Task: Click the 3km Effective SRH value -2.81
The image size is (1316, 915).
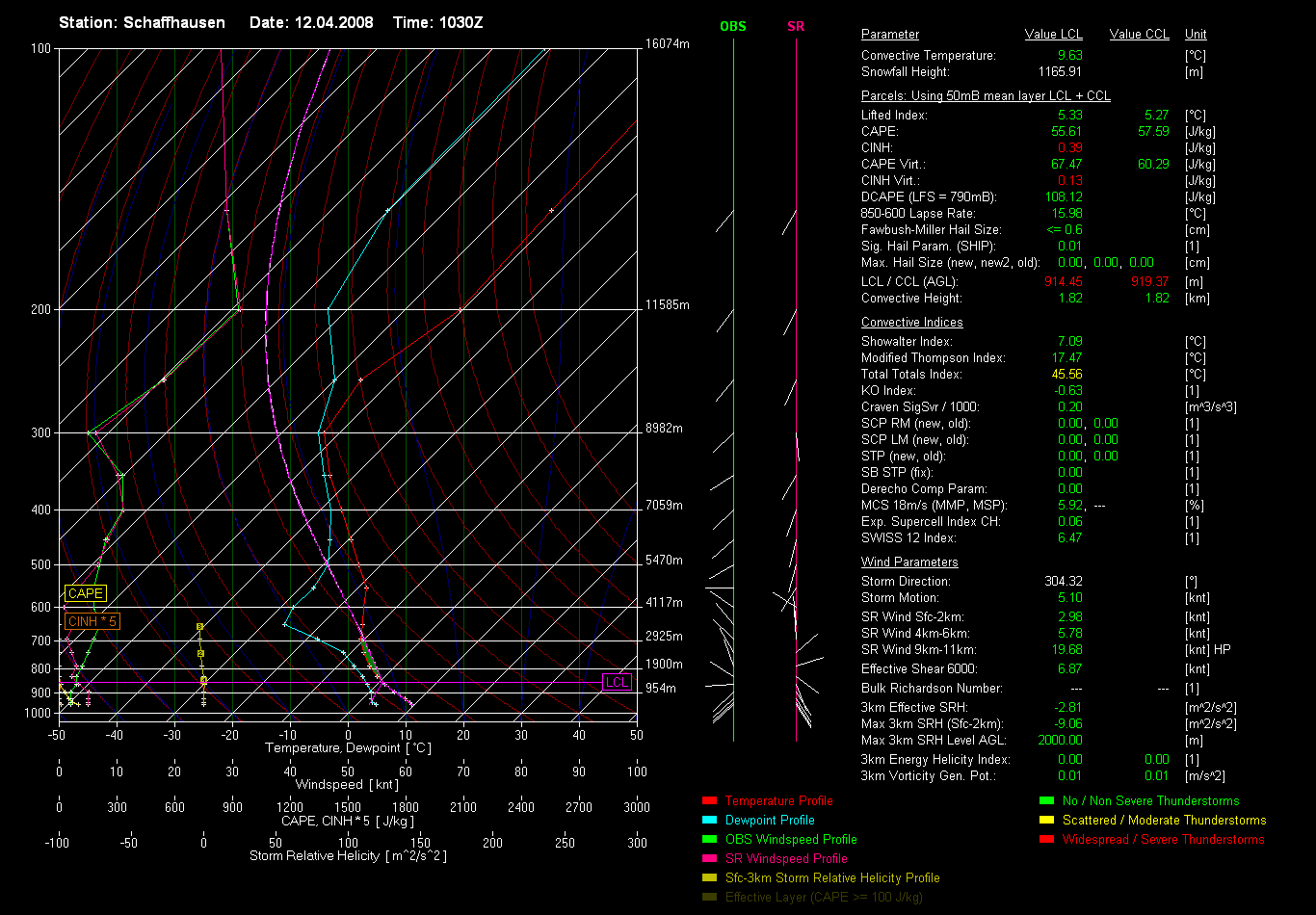Action: [1067, 708]
